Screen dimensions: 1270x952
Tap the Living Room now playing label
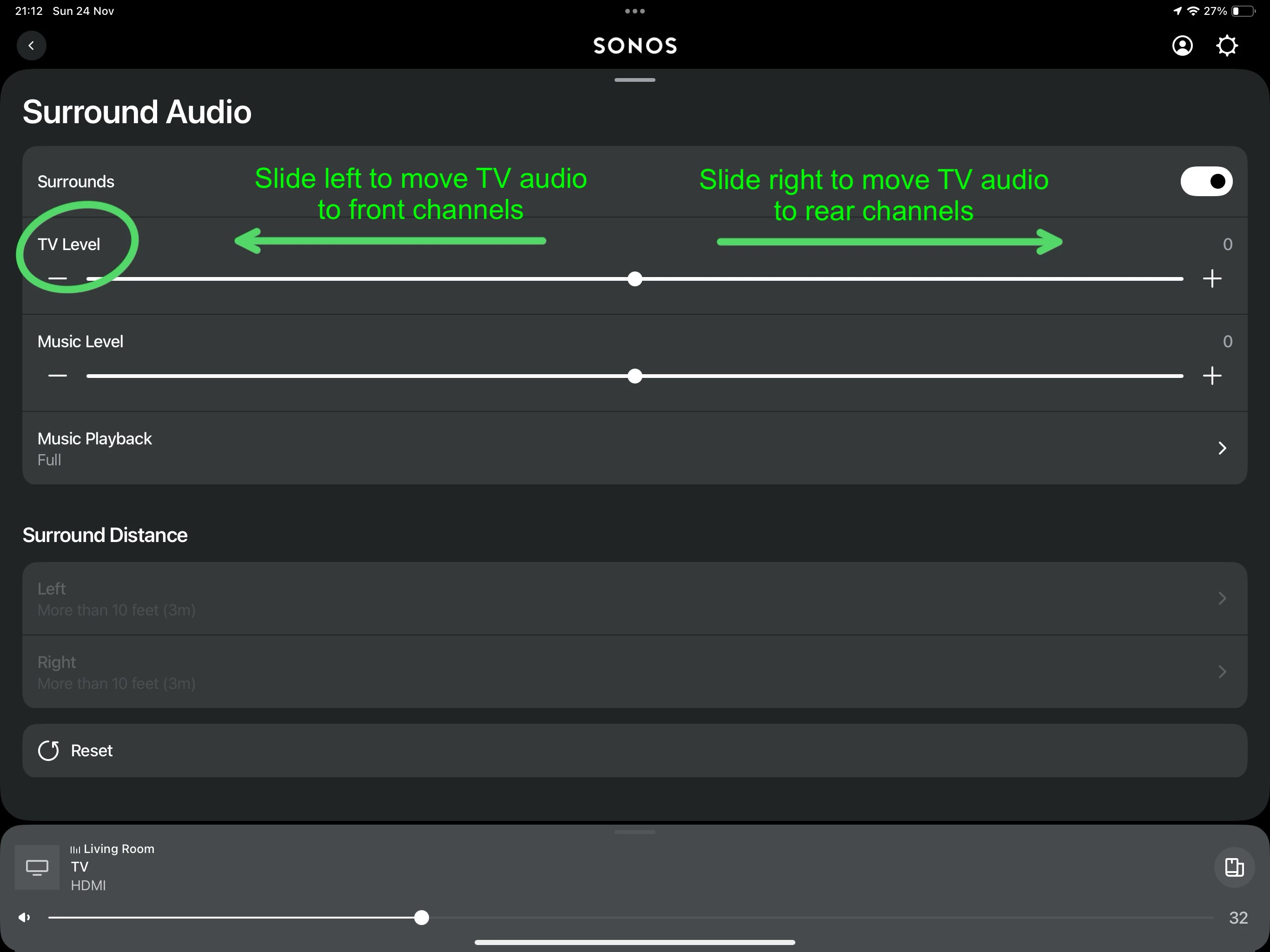pyautogui.click(x=118, y=849)
